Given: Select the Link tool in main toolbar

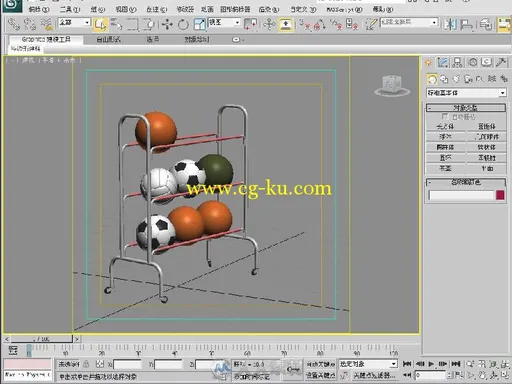Looking at the screenshot, I should (14, 24).
